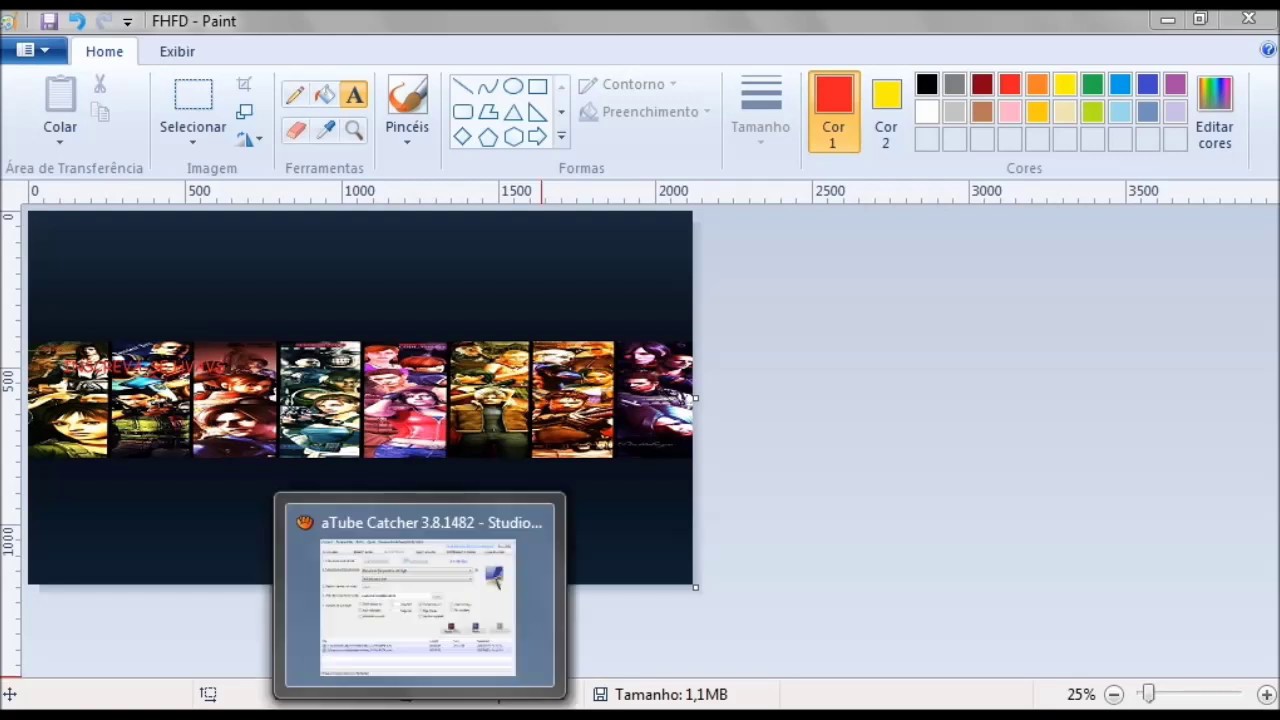Click the zoom slider handle
Viewport: 1280px width, 720px height.
click(1149, 694)
